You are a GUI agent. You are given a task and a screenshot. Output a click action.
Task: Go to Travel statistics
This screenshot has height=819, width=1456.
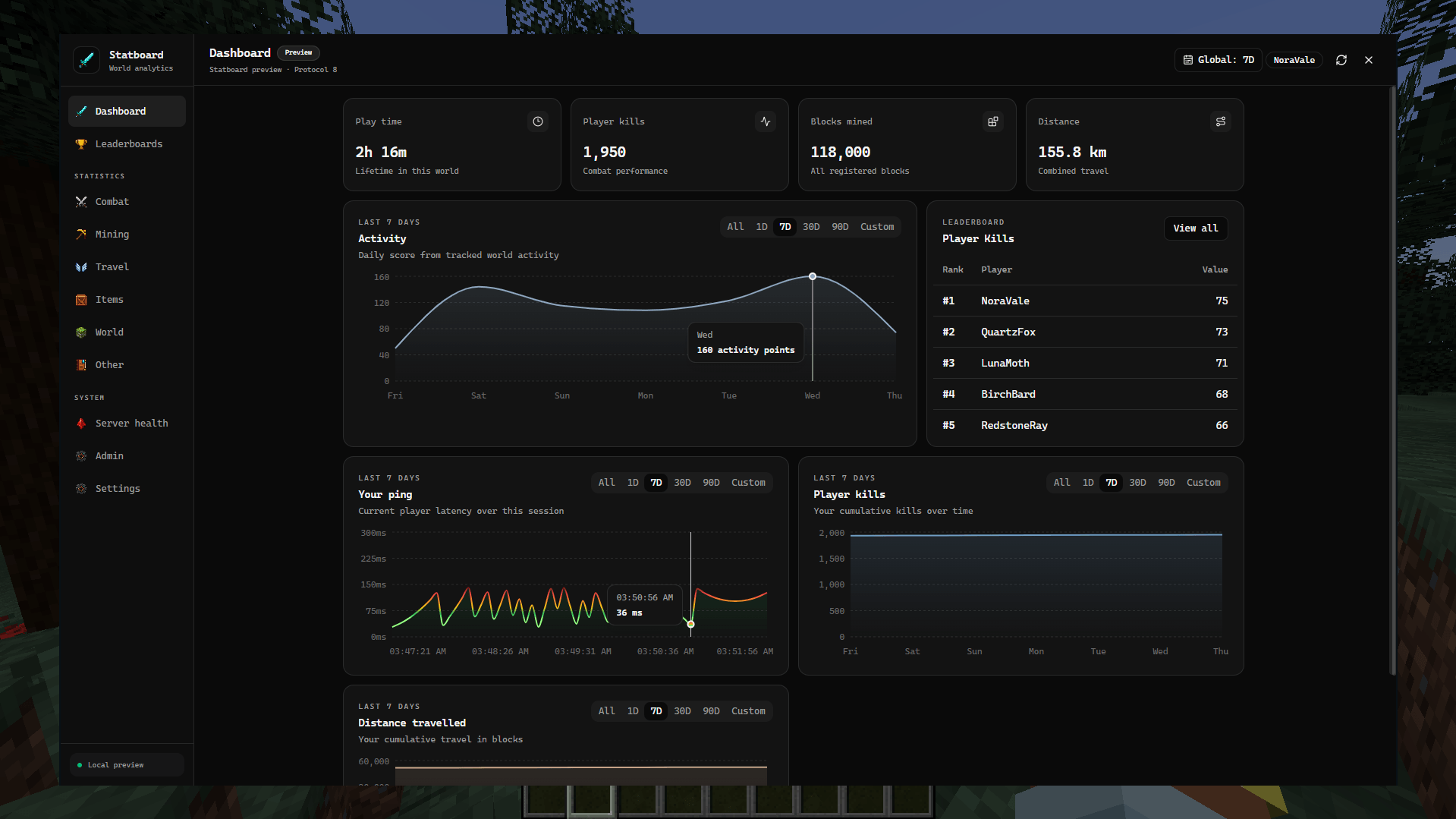tap(127, 266)
